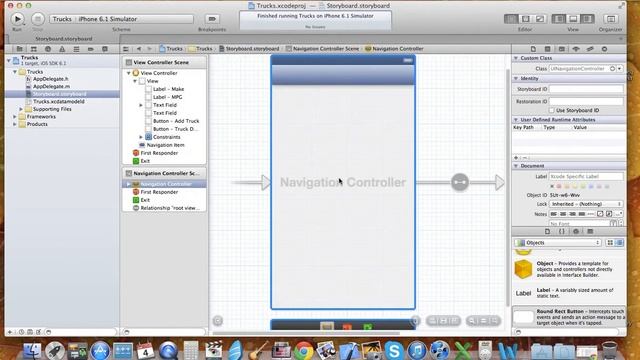Open the related files menu
The width and height of the screenshot is (640, 360).
pyautogui.click(x=126, y=49)
